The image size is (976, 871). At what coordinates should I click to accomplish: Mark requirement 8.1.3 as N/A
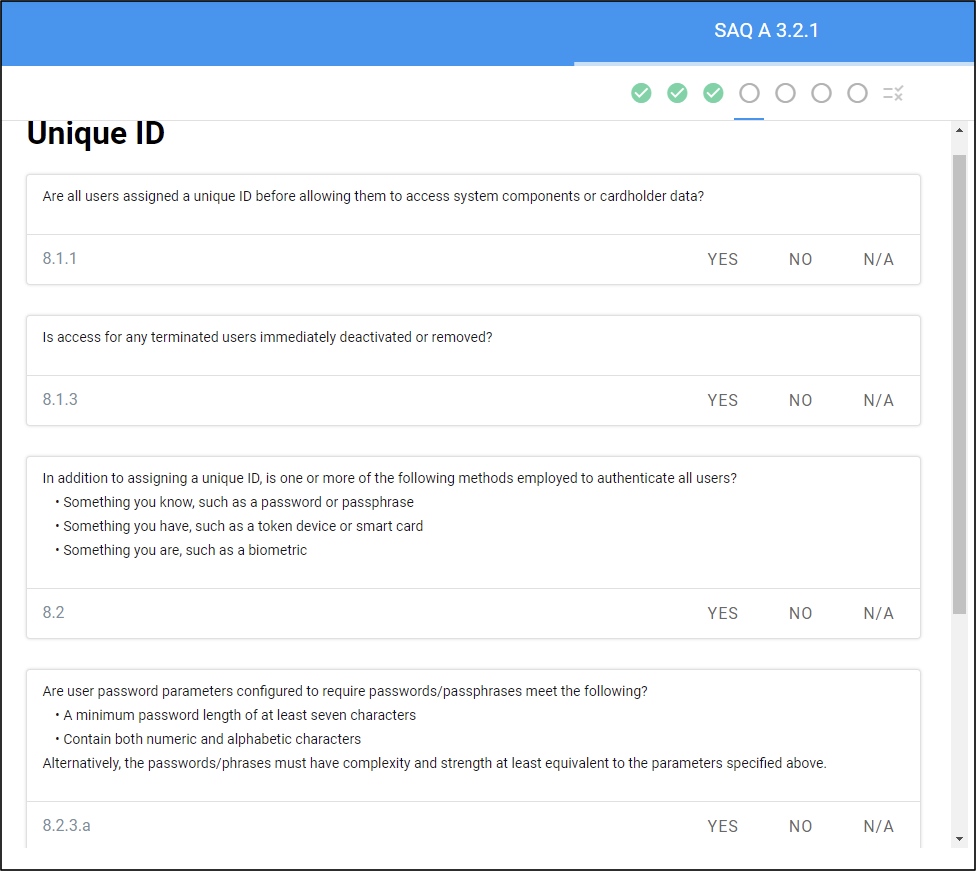(x=878, y=401)
